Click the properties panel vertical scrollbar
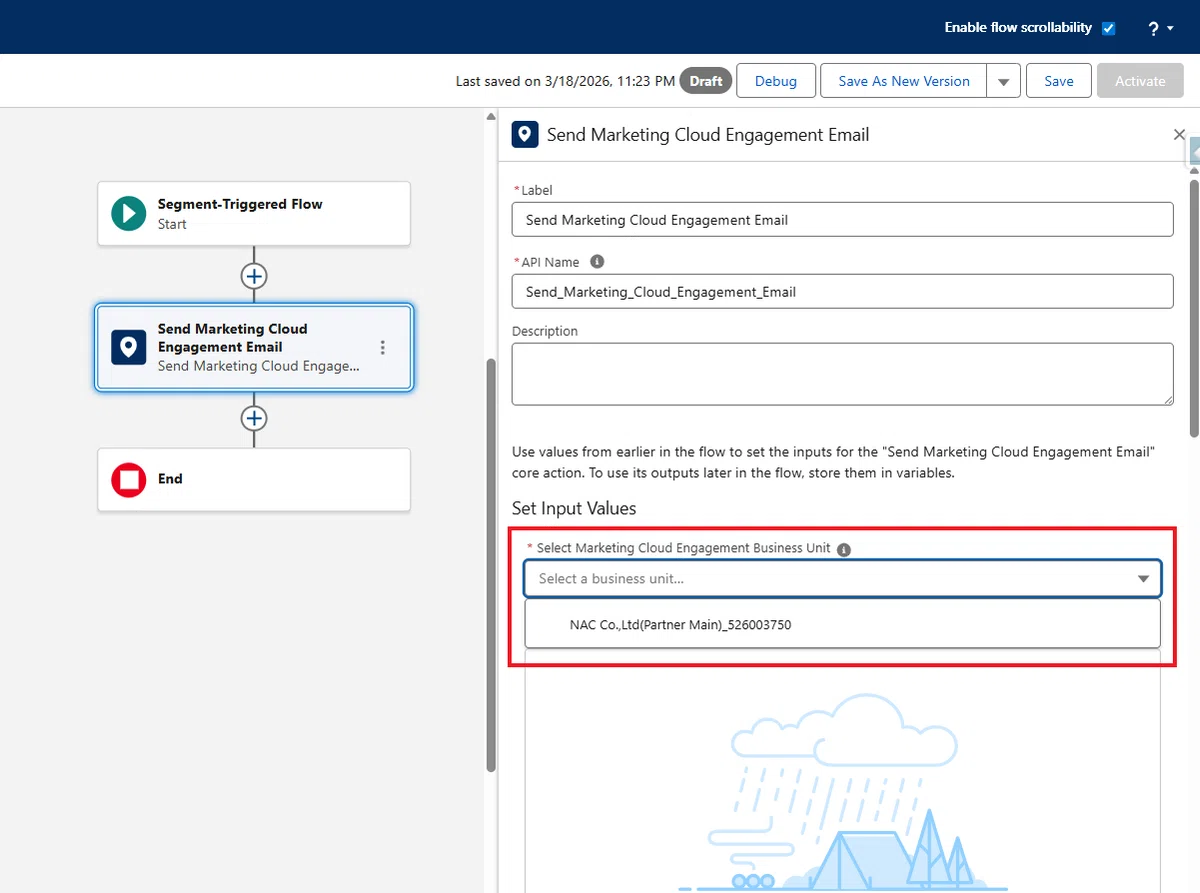 (x=1194, y=306)
